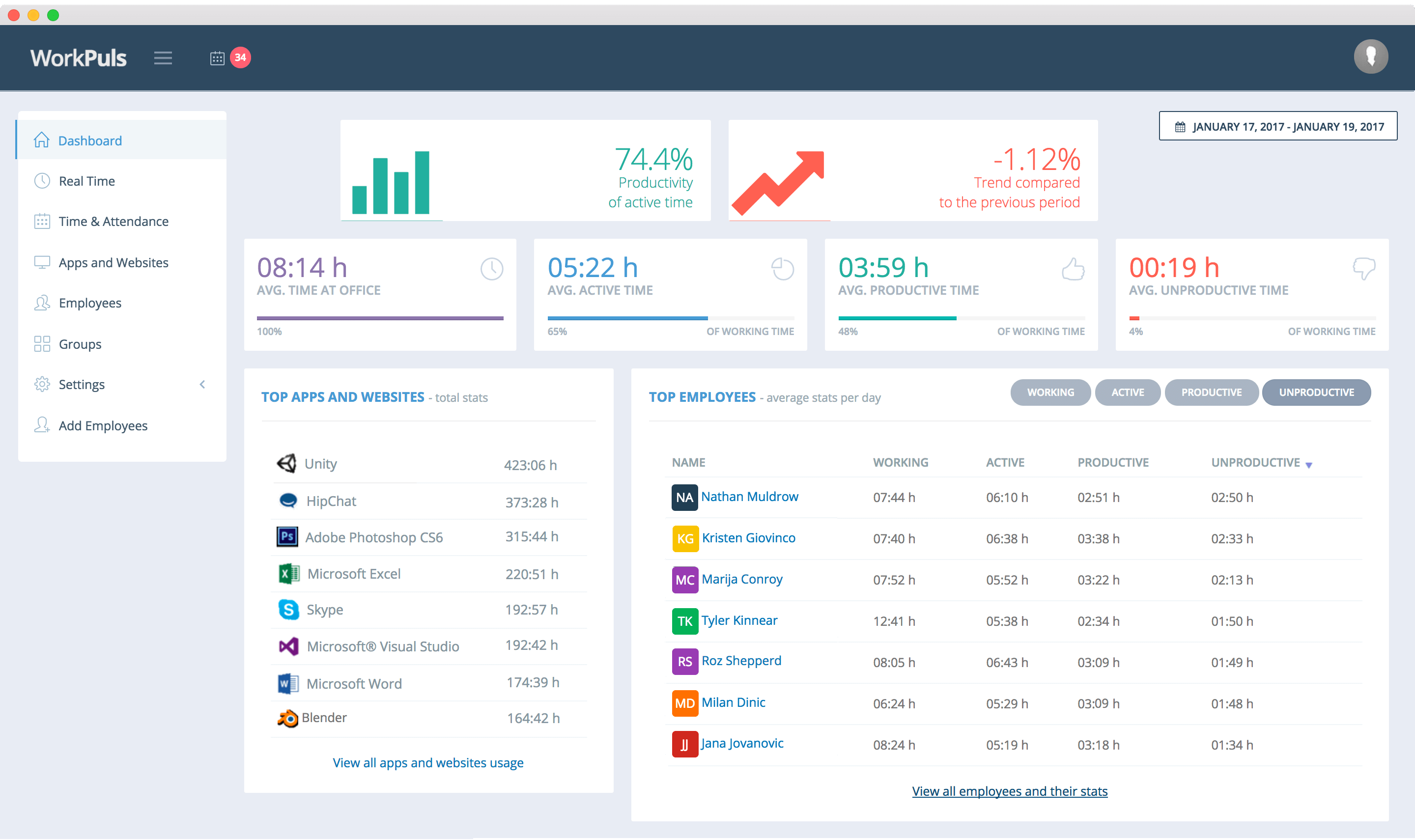Click the avg active time progress bar

click(x=671, y=318)
